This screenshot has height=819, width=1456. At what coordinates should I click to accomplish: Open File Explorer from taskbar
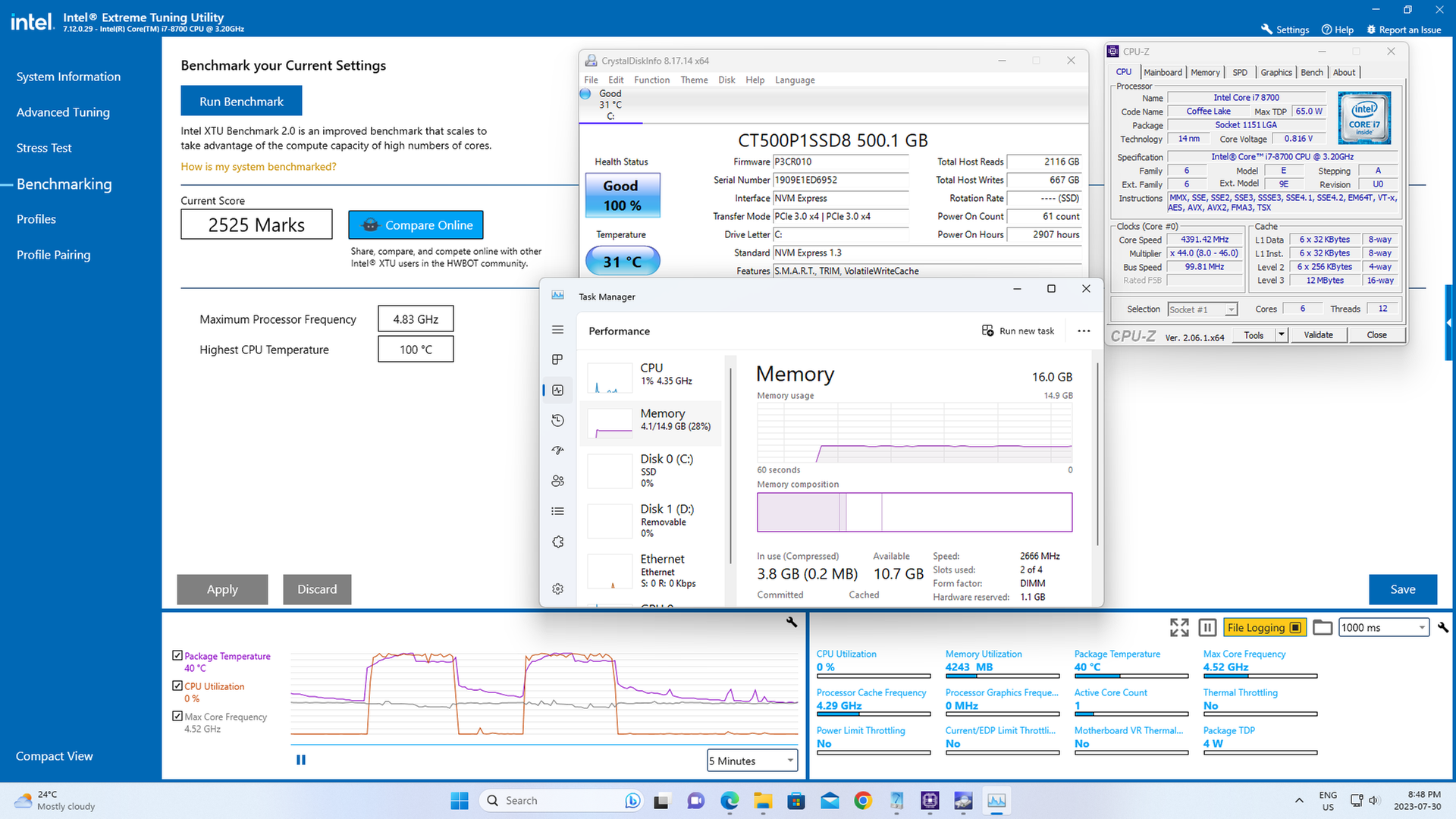[x=763, y=801]
